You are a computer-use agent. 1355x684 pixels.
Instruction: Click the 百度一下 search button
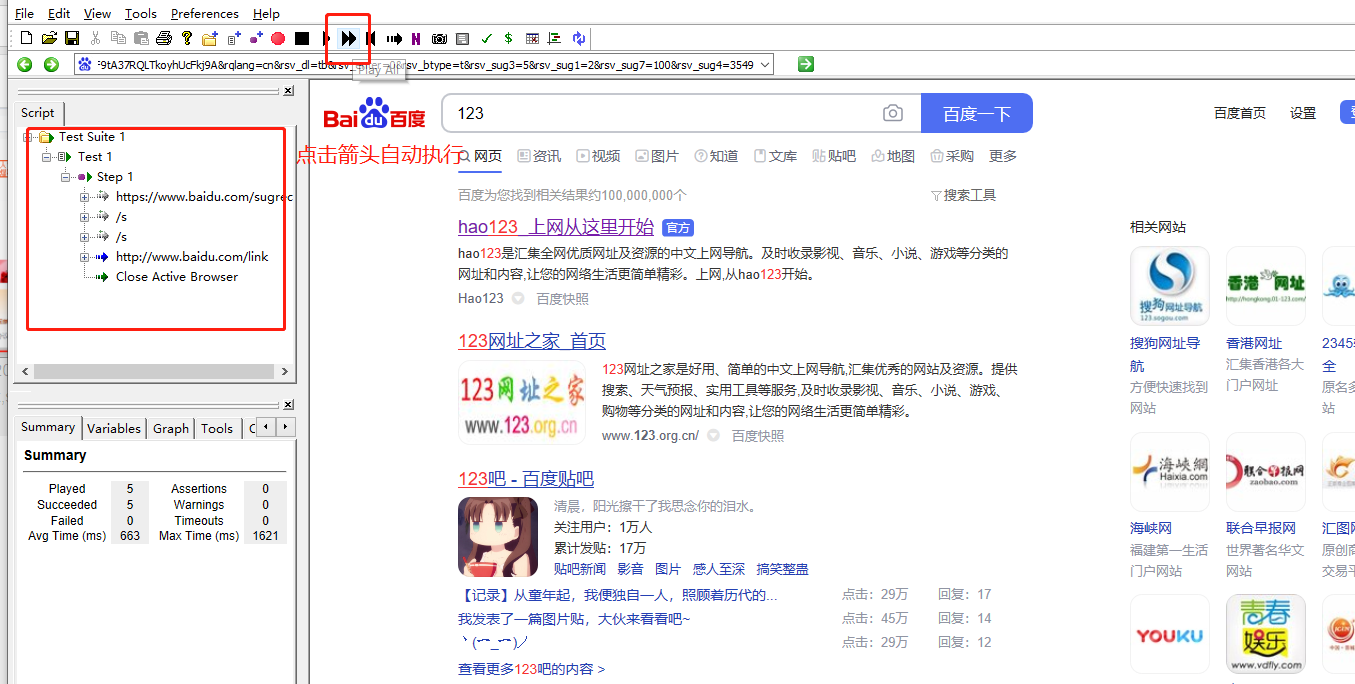click(x=976, y=113)
